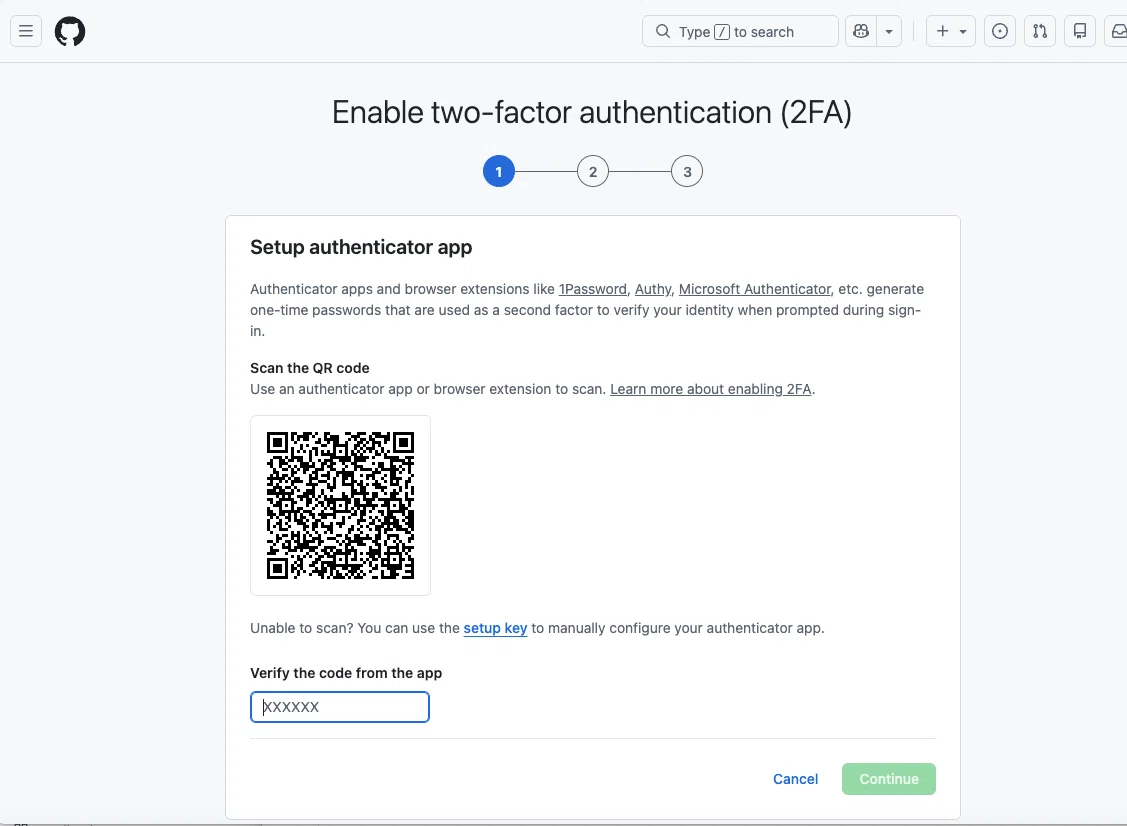
Task: Expand the Copilot dropdown arrow
Action: coord(889,32)
